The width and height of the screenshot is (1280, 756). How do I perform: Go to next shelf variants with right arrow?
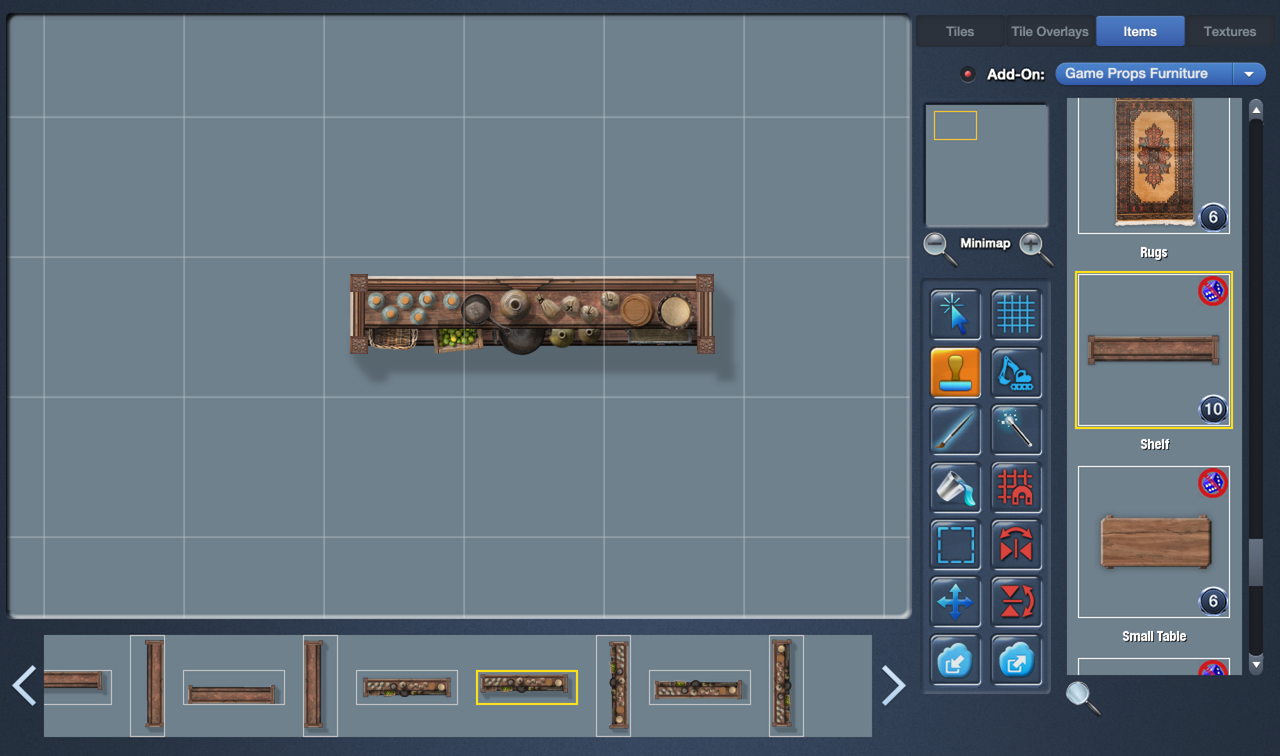(x=893, y=686)
